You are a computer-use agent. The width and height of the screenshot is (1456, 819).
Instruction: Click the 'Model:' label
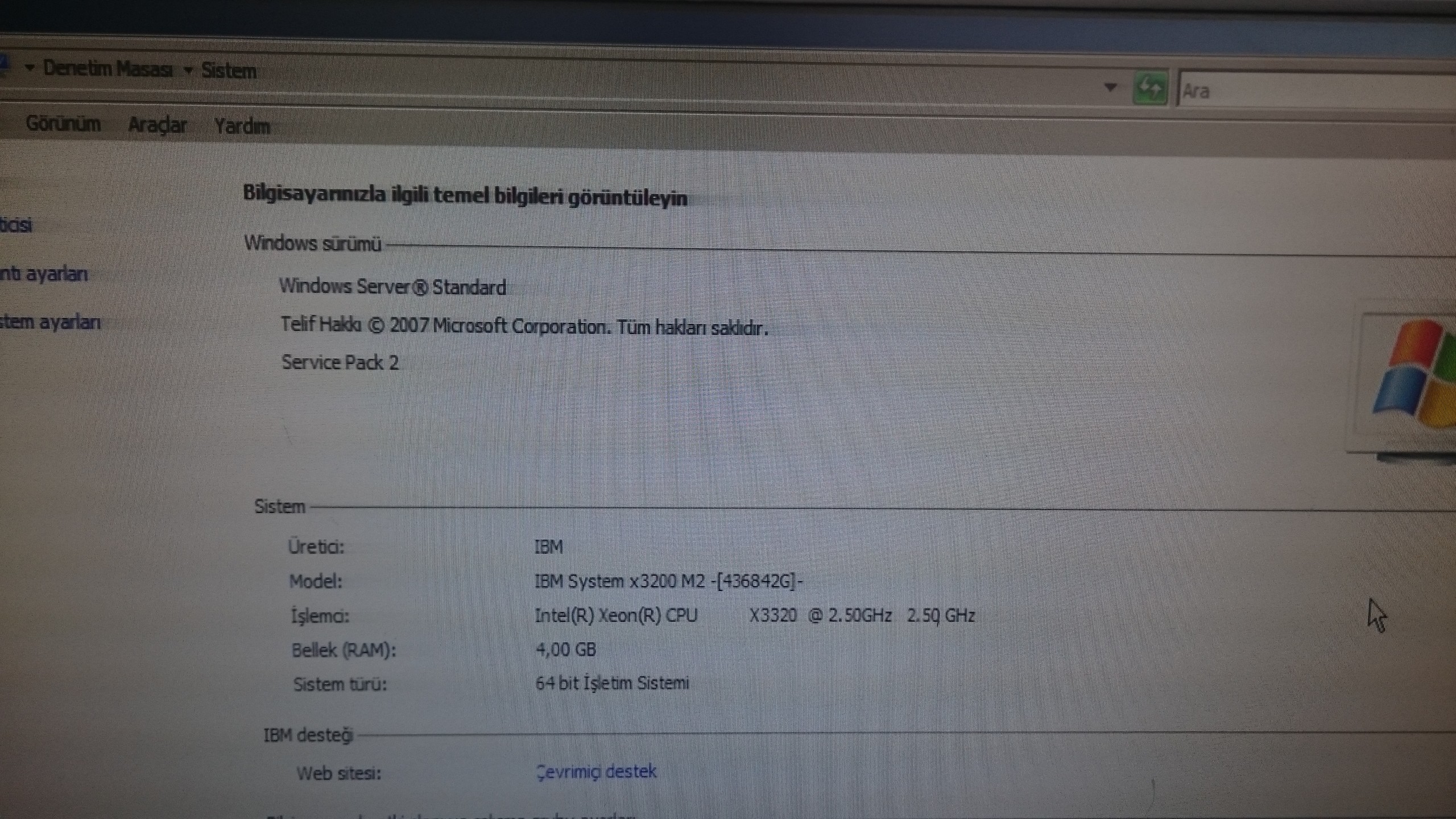point(316,581)
